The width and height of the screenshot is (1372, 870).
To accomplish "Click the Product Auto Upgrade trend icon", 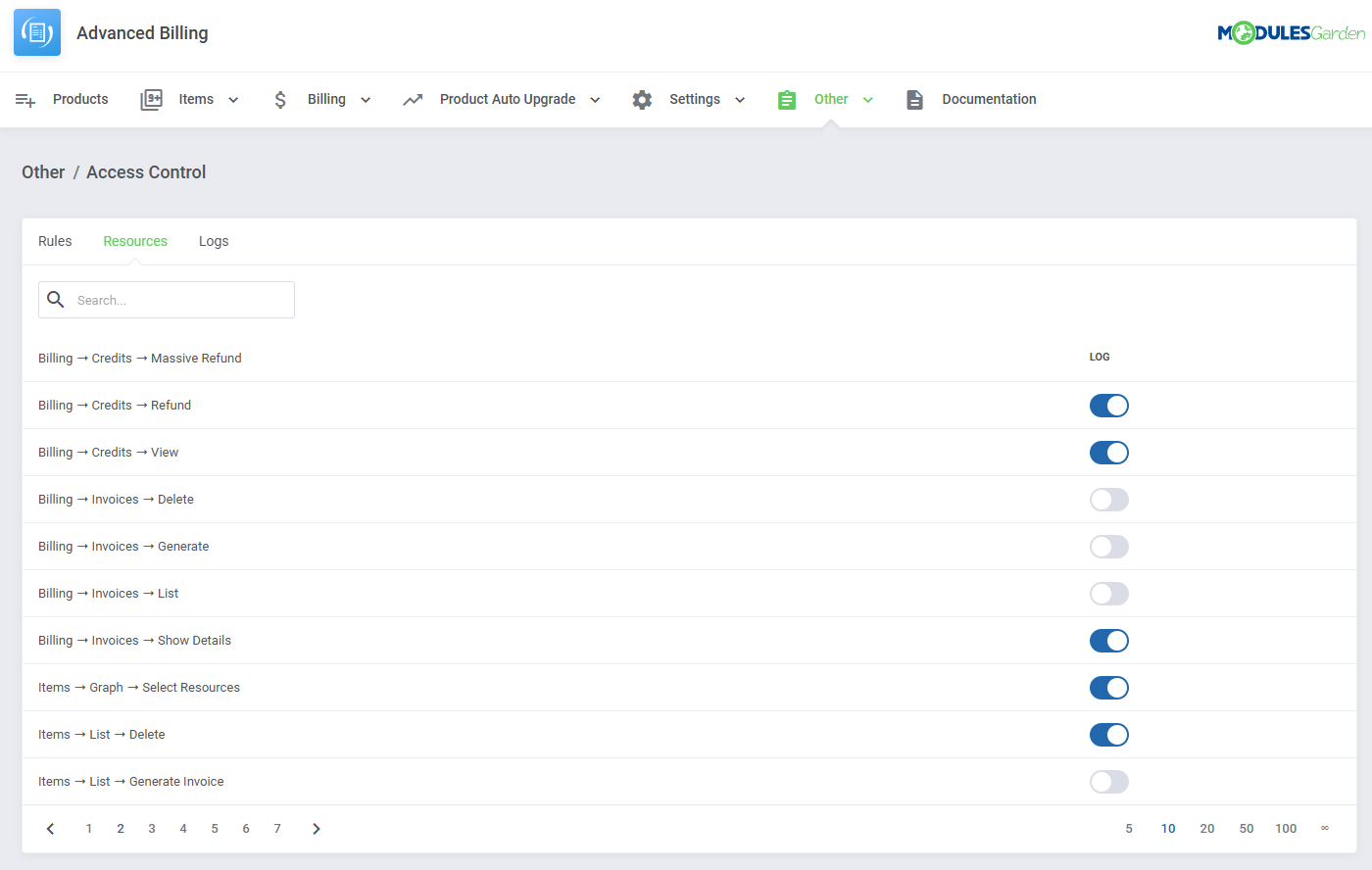I will pos(413,100).
